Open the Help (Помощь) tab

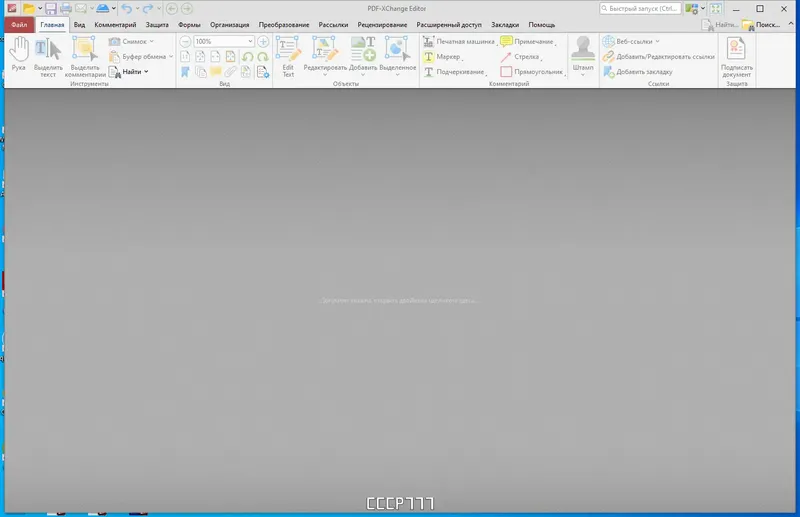(x=541, y=24)
